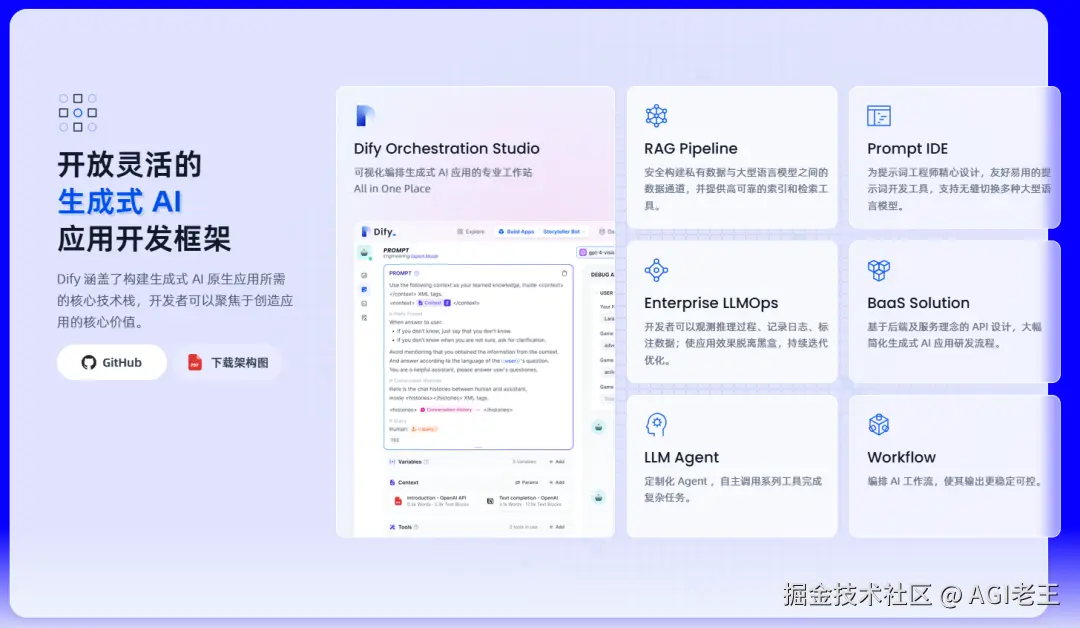The height and width of the screenshot is (628, 1080).
Task: Select Introduction - OpenAI API dataset
Action: (x=432, y=501)
